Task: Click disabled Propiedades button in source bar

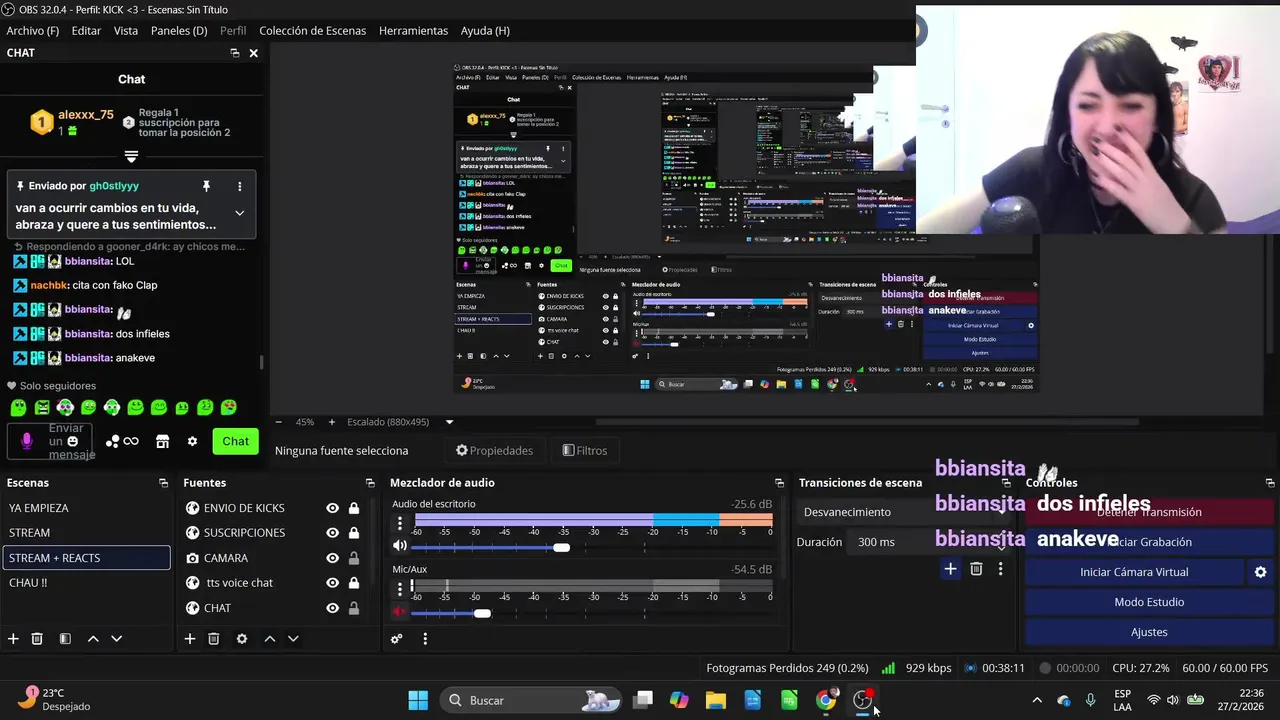Action: coord(494,451)
